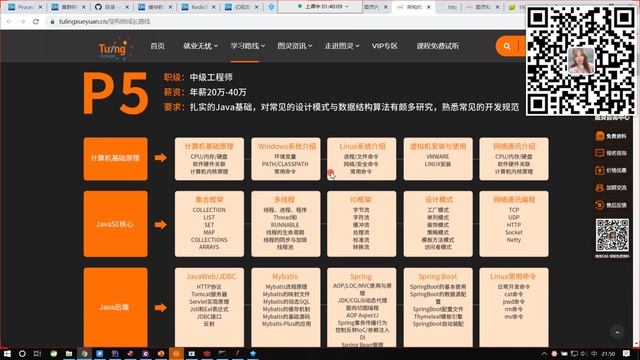The width and height of the screenshot is (640, 360).
Task: Open the Spring Boot card
Action: click(438, 307)
